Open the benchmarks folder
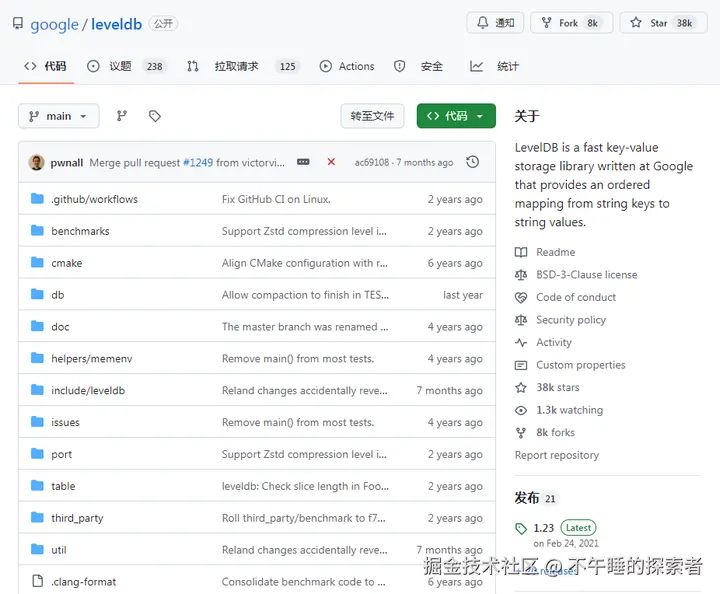Screen dimensions: 720x594 (80, 231)
